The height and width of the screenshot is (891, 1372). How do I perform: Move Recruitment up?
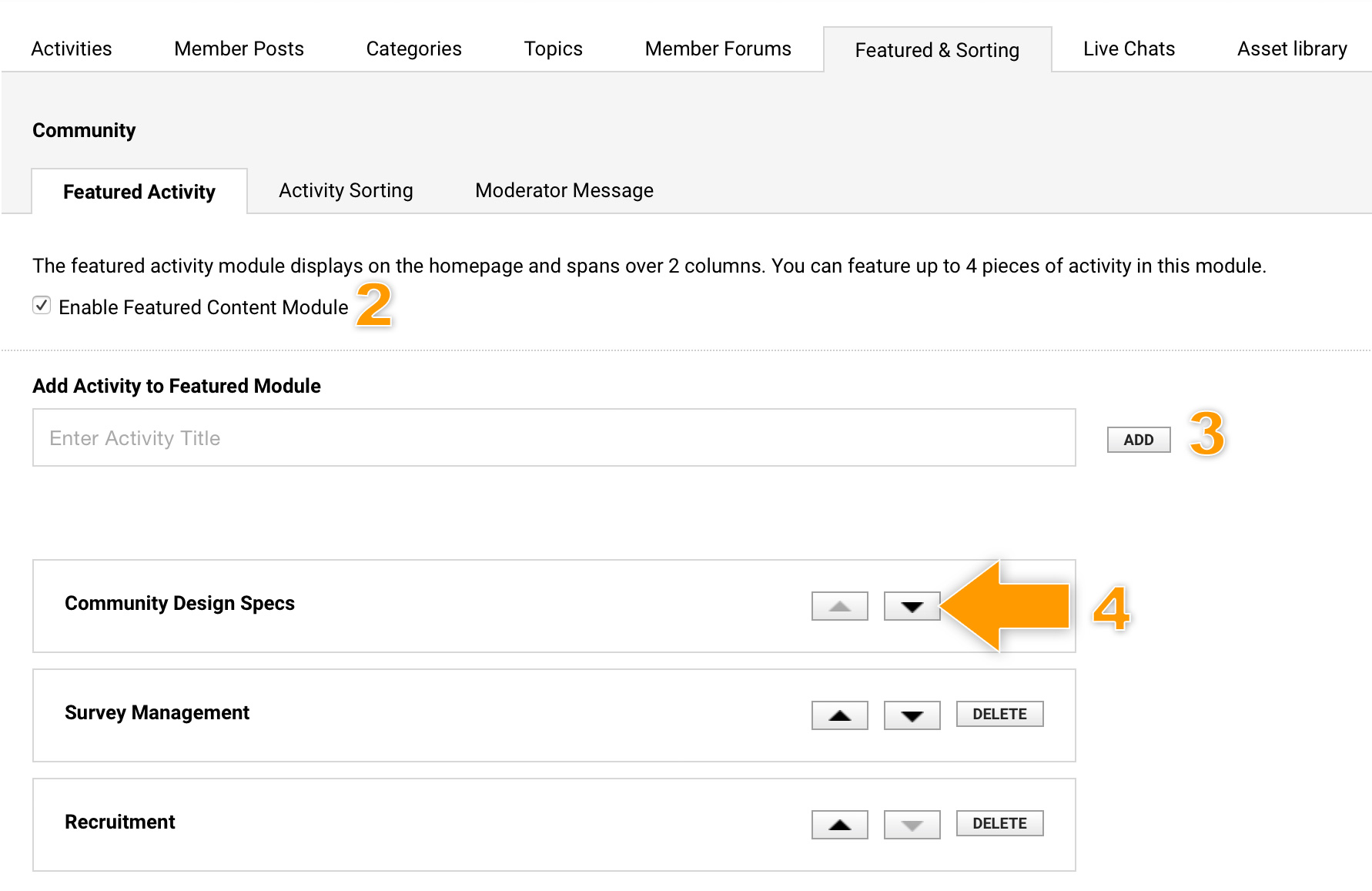[839, 825]
